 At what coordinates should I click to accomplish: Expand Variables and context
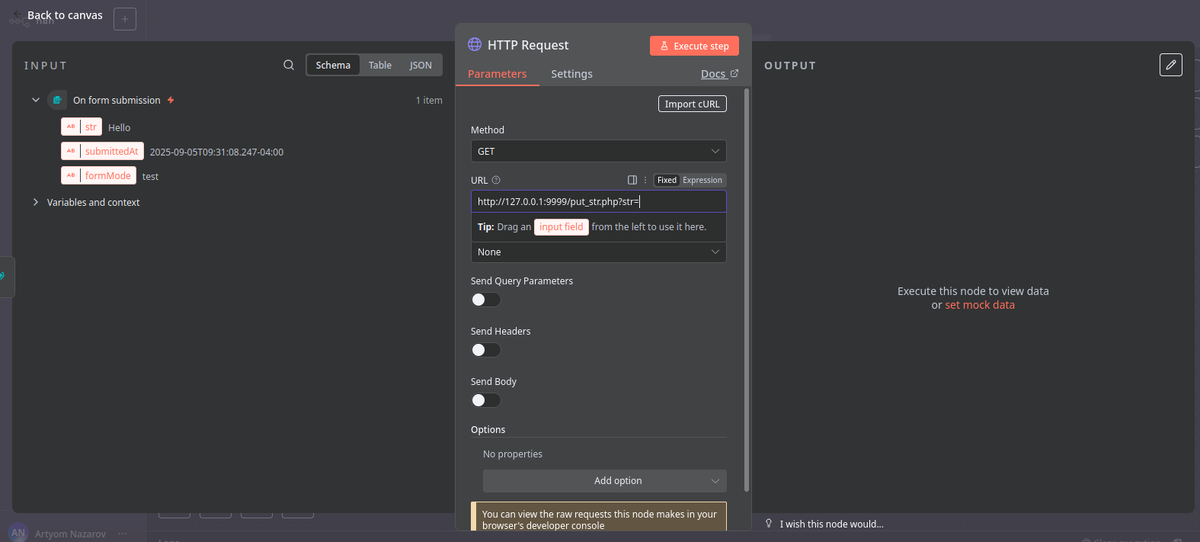point(36,202)
